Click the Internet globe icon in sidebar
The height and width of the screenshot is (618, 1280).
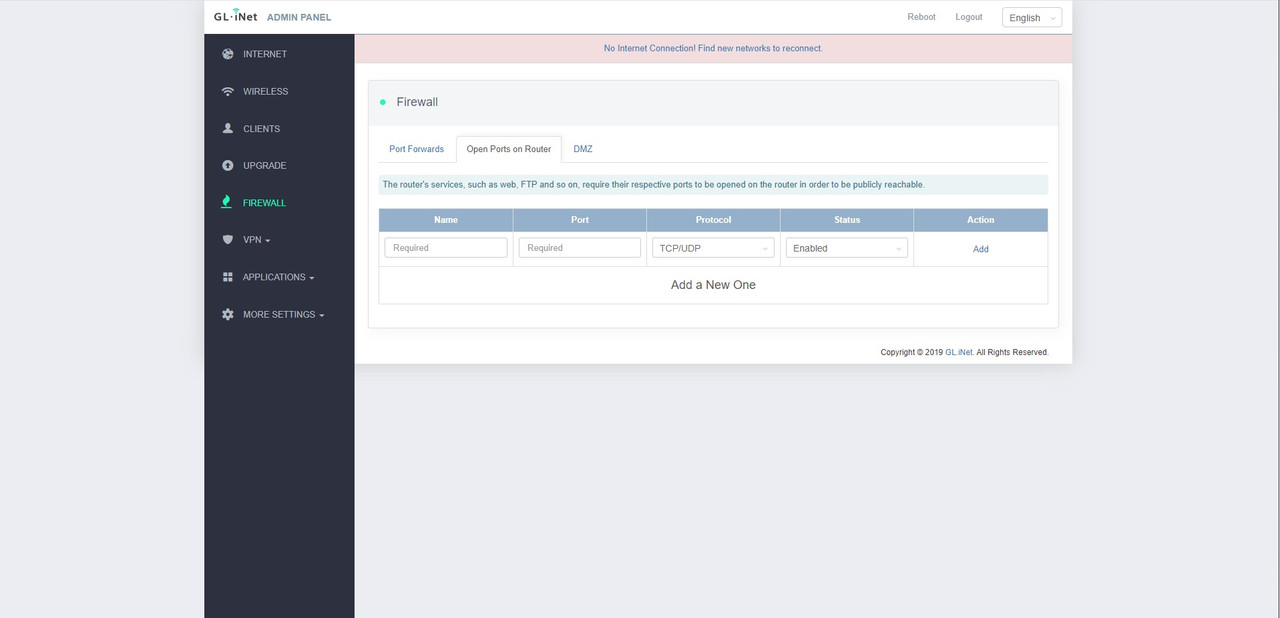click(x=228, y=54)
